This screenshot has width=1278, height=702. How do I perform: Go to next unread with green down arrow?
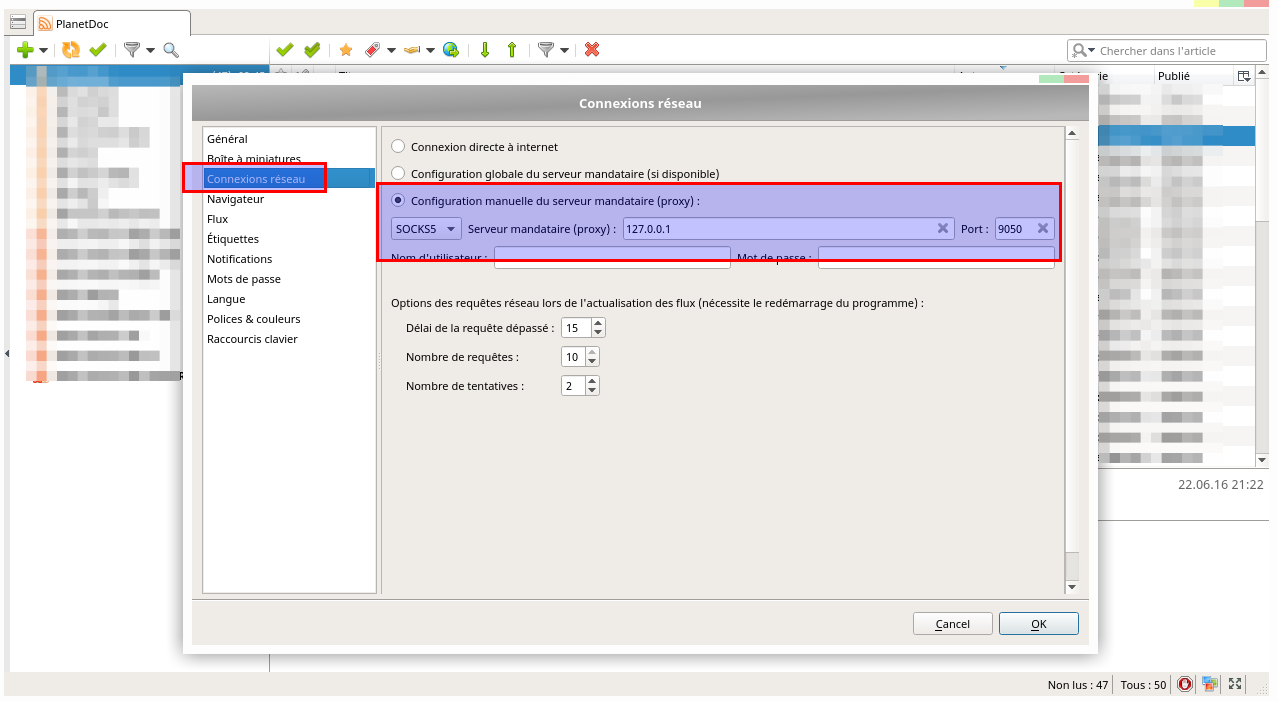(485, 49)
